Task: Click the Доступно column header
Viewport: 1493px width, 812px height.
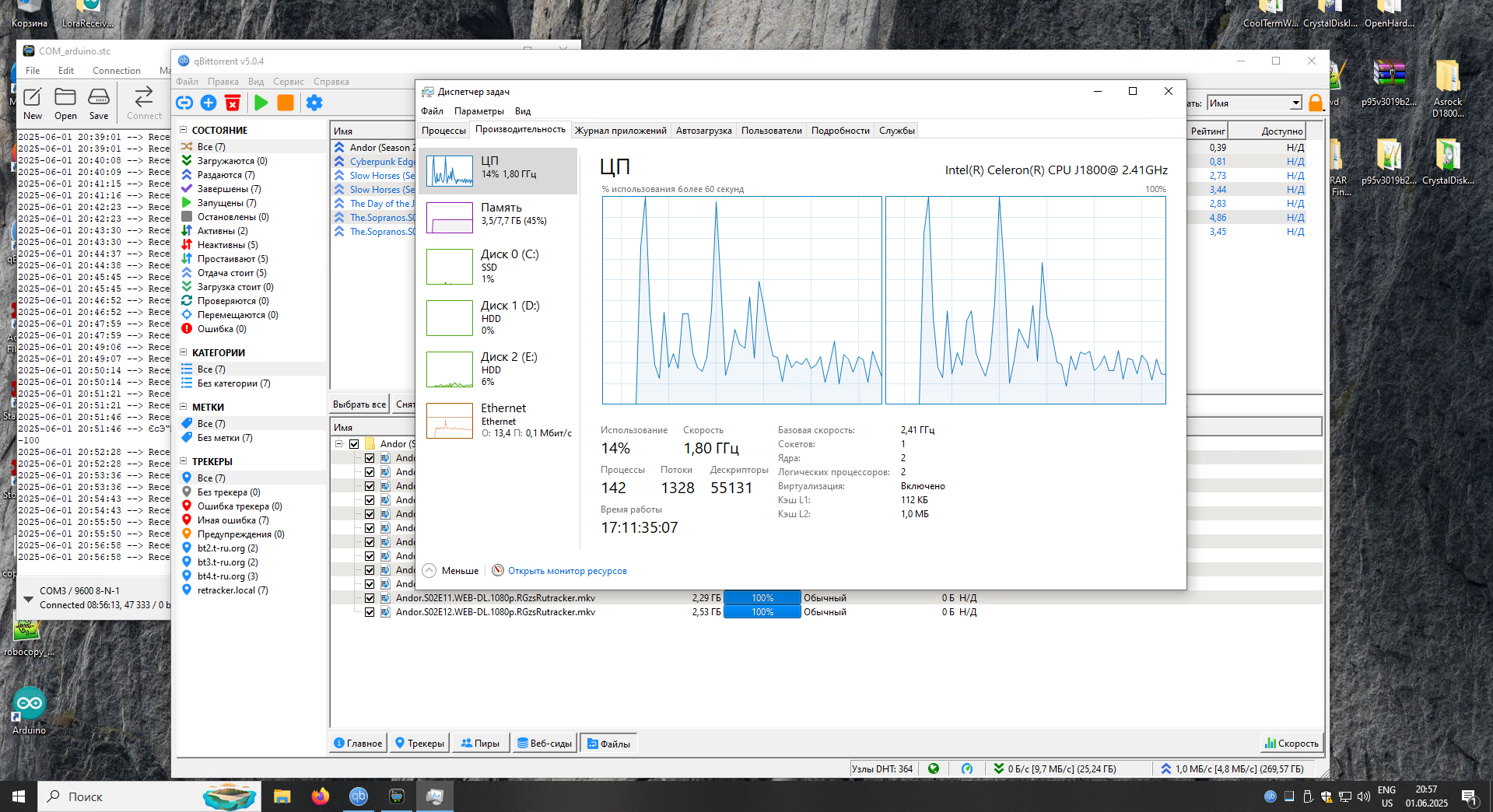Action: (x=1267, y=131)
